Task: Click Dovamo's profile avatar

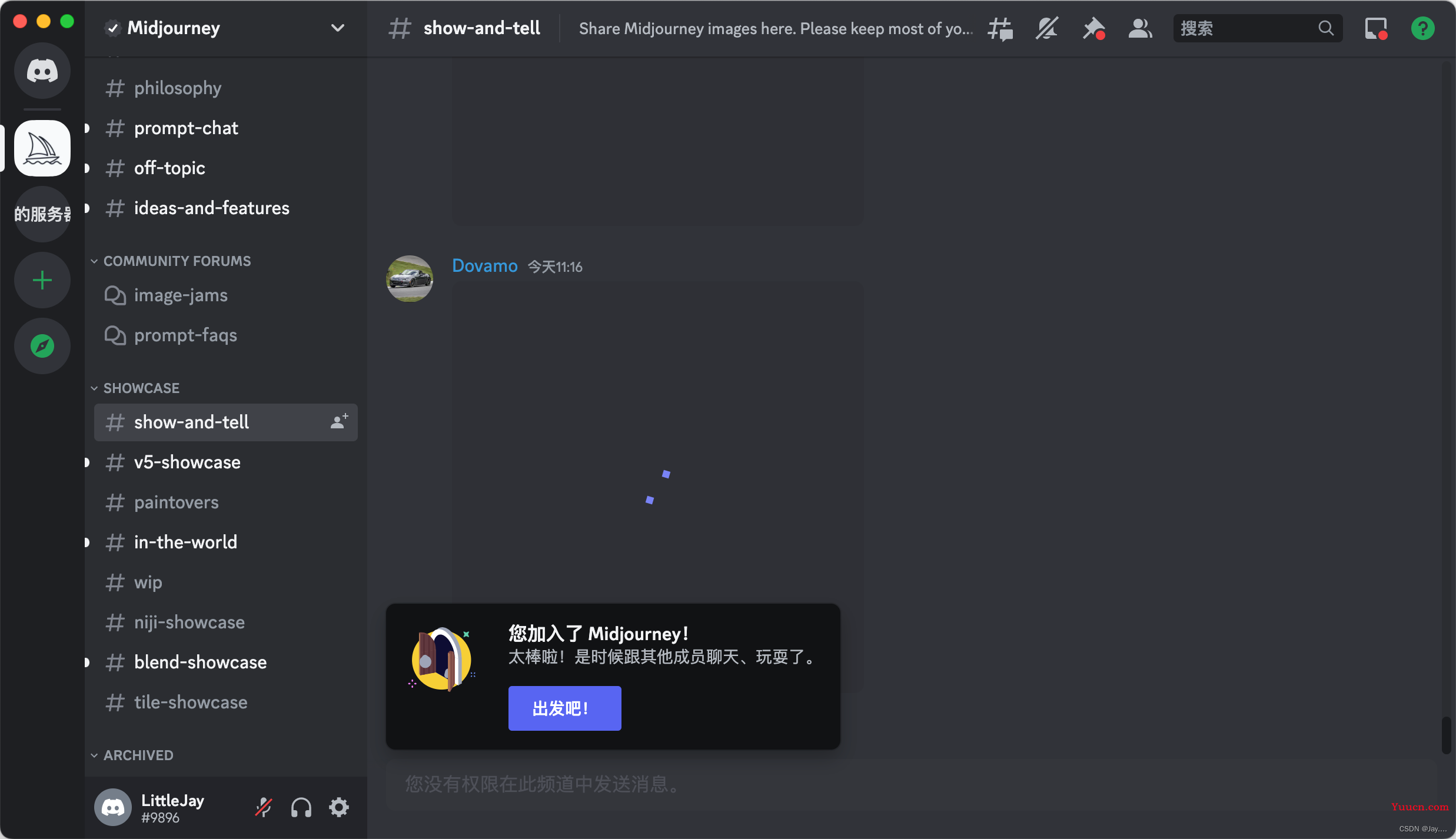Action: 410,279
